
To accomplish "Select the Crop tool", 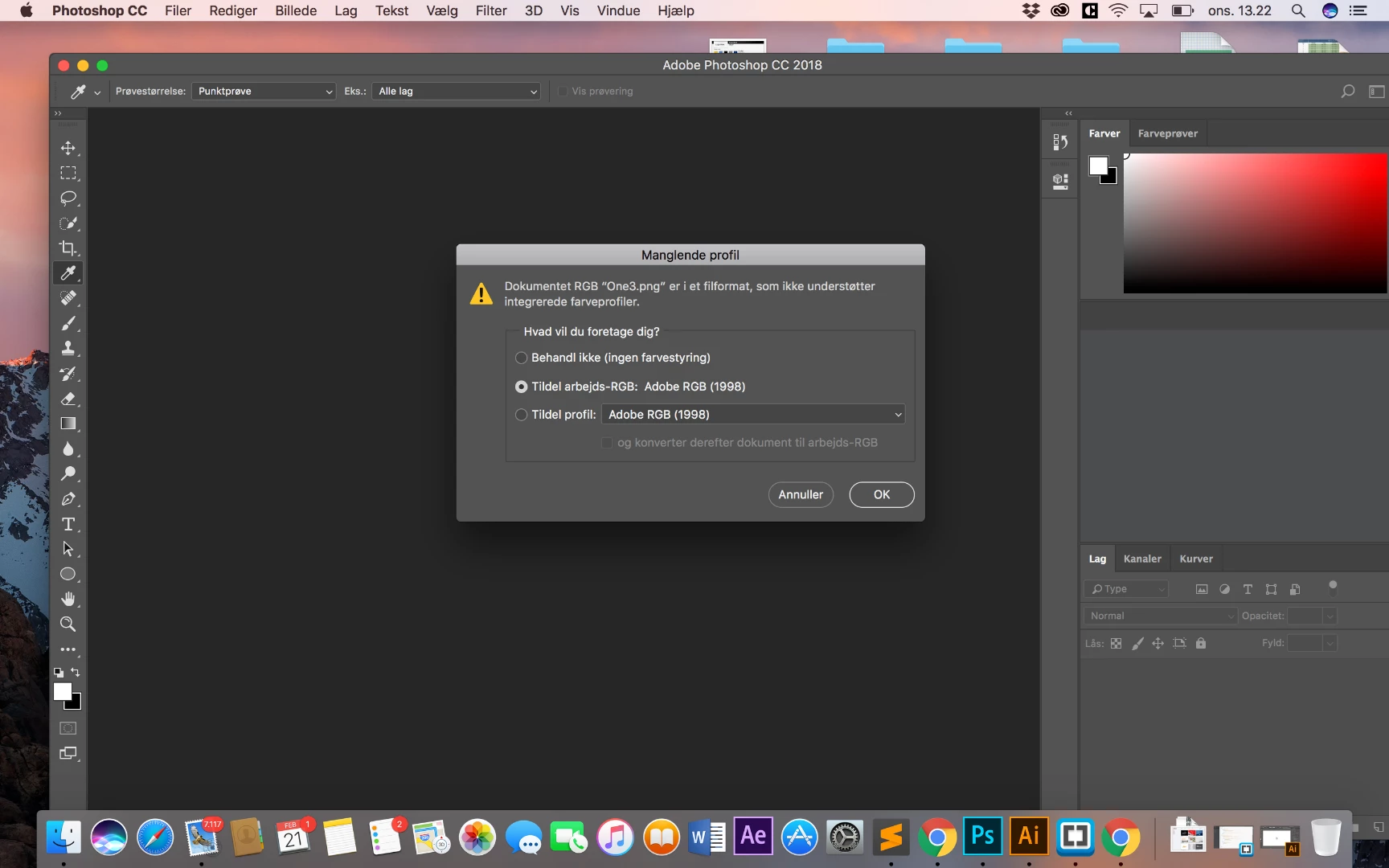I will [x=68, y=248].
